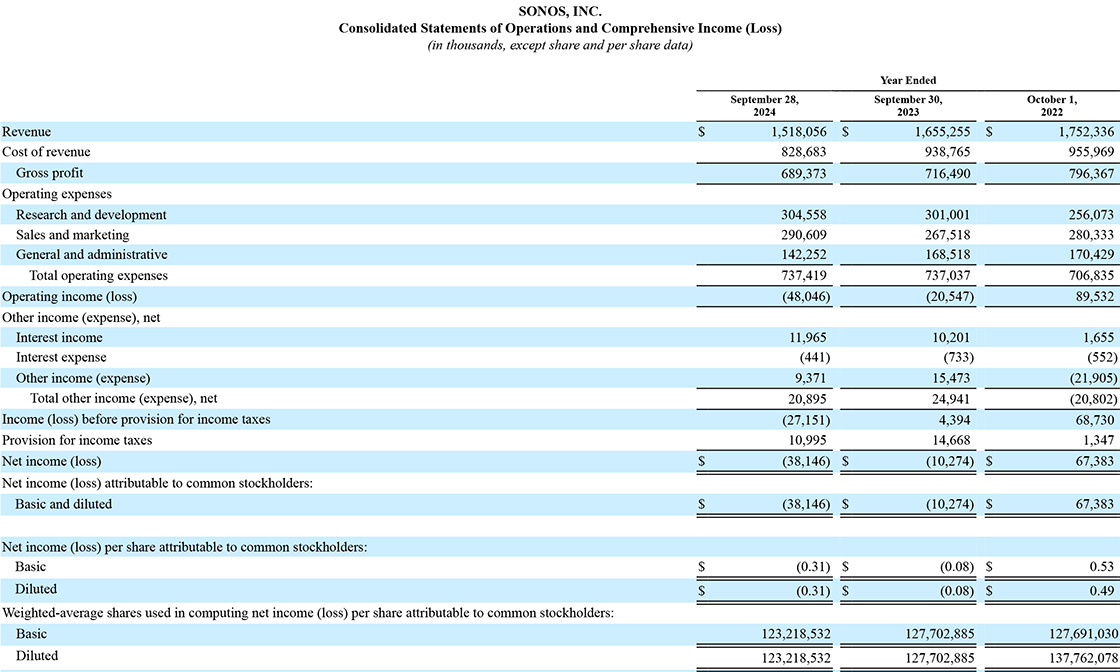Click pre-tax income value 68,730
The image size is (1120, 672).
[x=1095, y=420]
